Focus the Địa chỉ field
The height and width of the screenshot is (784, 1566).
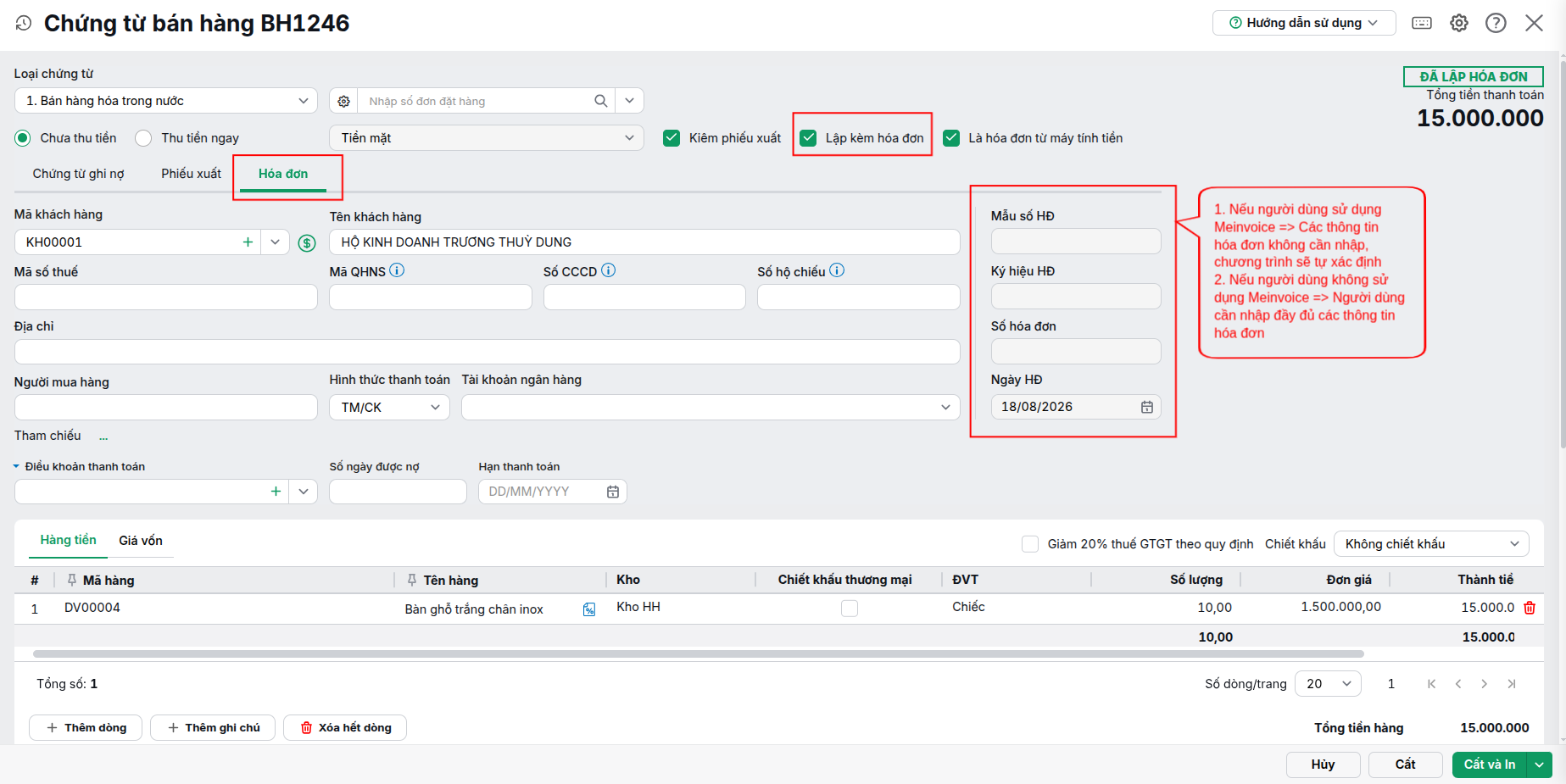488,352
